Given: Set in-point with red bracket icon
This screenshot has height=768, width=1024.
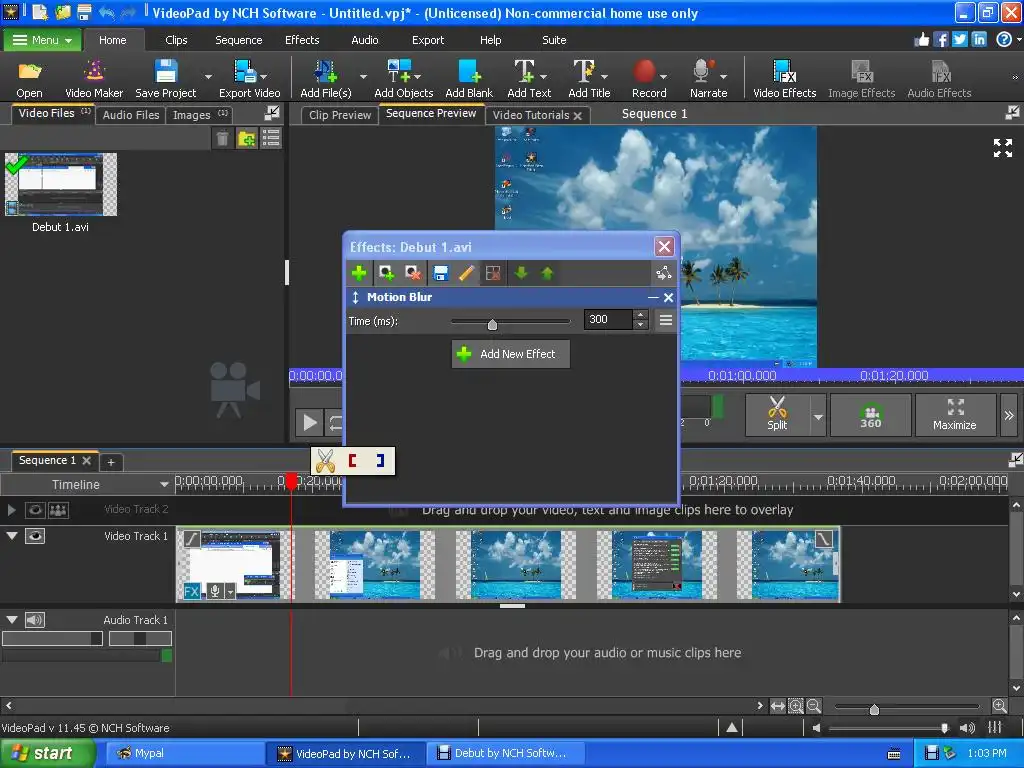Looking at the screenshot, I should click(x=353, y=460).
